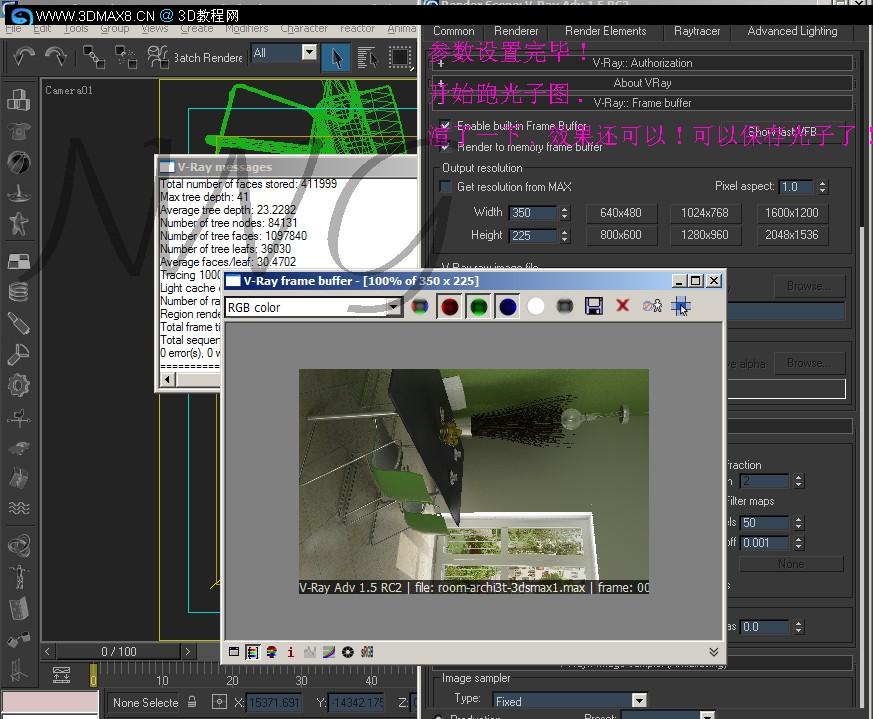873x719 pixels.
Task: Open the RGB color channel dropdown
Action: tap(394, 307)
